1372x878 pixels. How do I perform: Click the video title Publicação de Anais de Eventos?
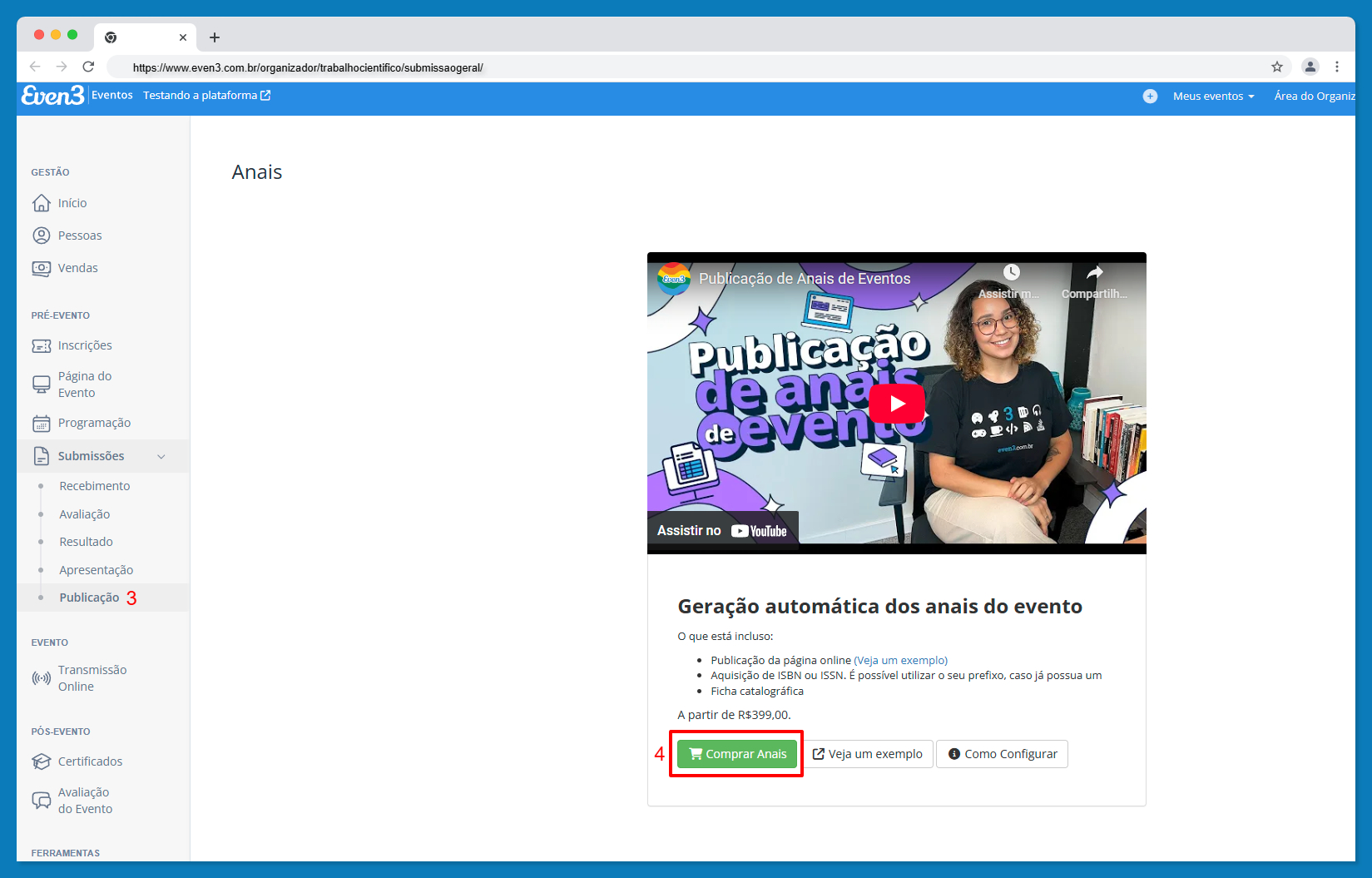pyautogui.click(x=805, y=279)
